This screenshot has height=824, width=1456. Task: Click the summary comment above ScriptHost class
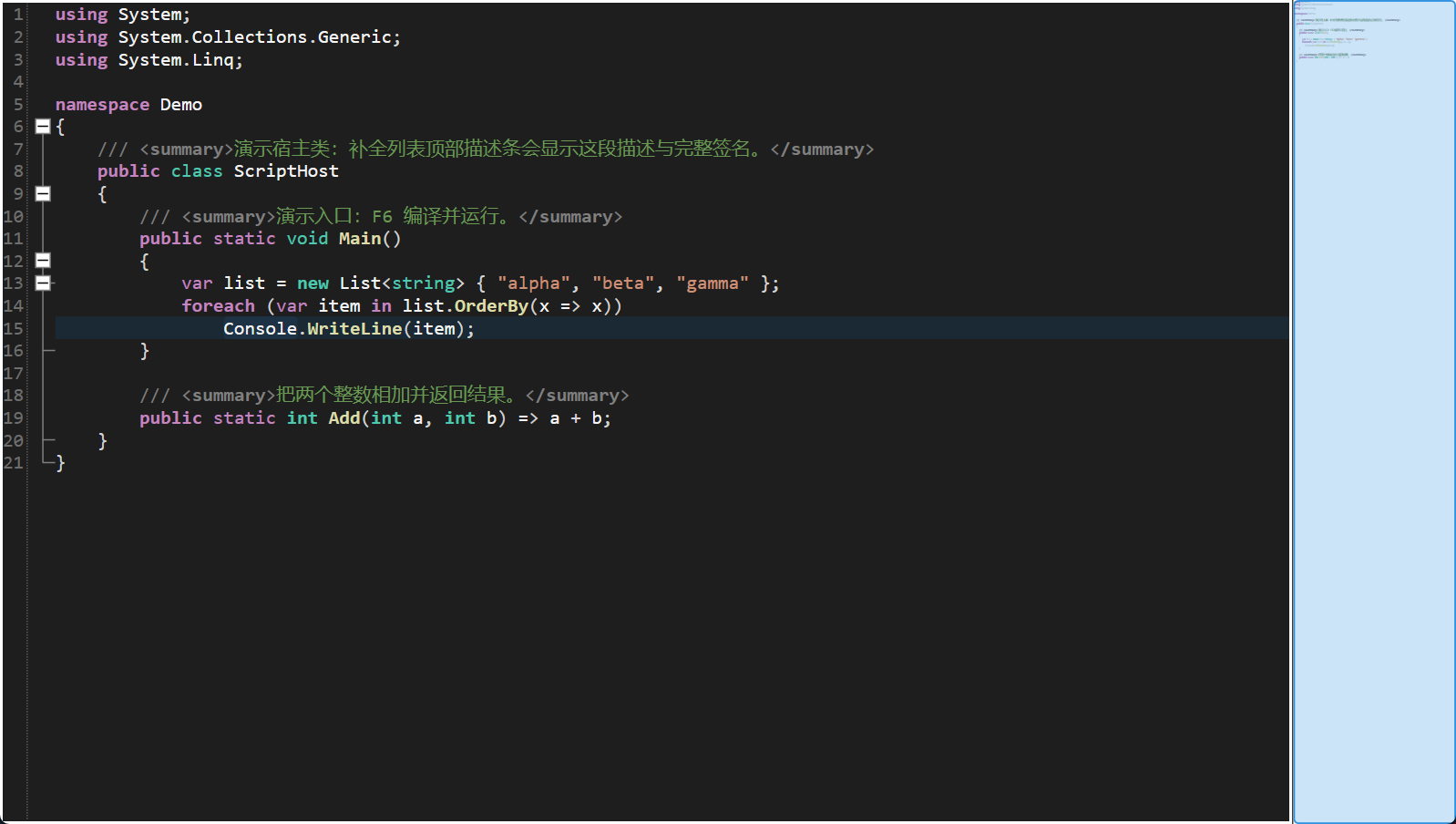click(x=486, y=149)
